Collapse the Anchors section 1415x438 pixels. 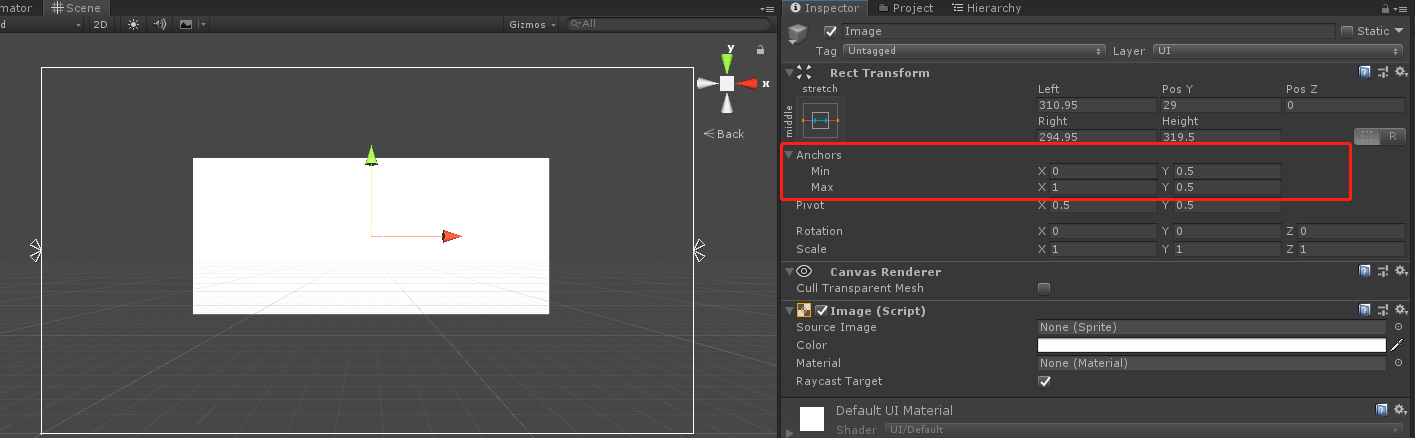[789, 155]
